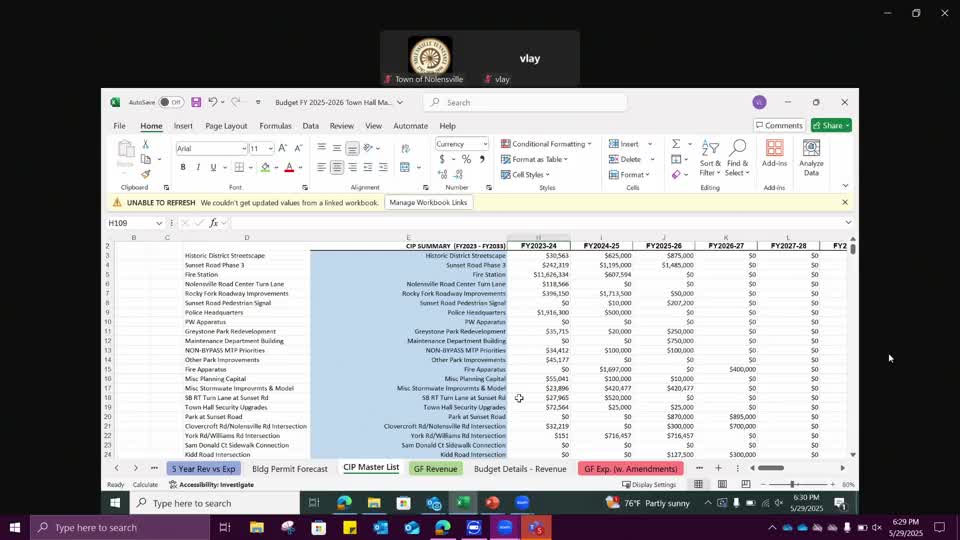Click the Orientation angle text icon
Image resolution: width=960 pixels, height=540 pixels.
(368, 148)
